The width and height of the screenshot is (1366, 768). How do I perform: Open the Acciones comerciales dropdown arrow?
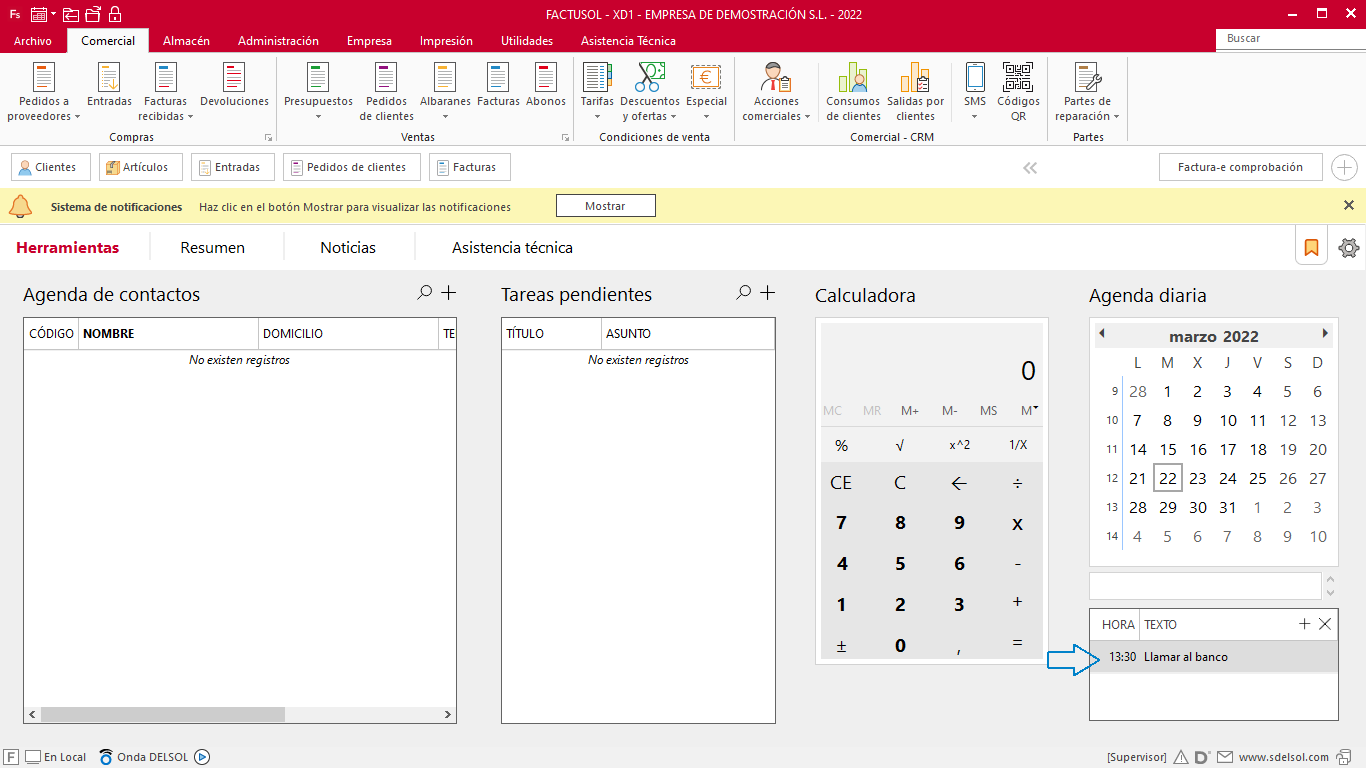pos(807,117)
